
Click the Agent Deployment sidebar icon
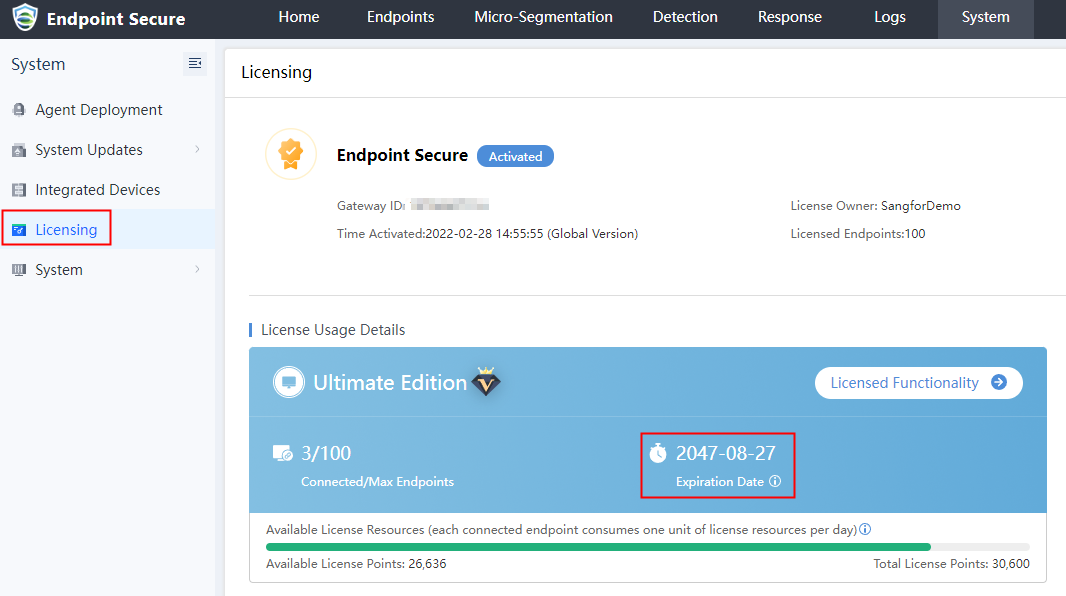(x=19, y=110)
